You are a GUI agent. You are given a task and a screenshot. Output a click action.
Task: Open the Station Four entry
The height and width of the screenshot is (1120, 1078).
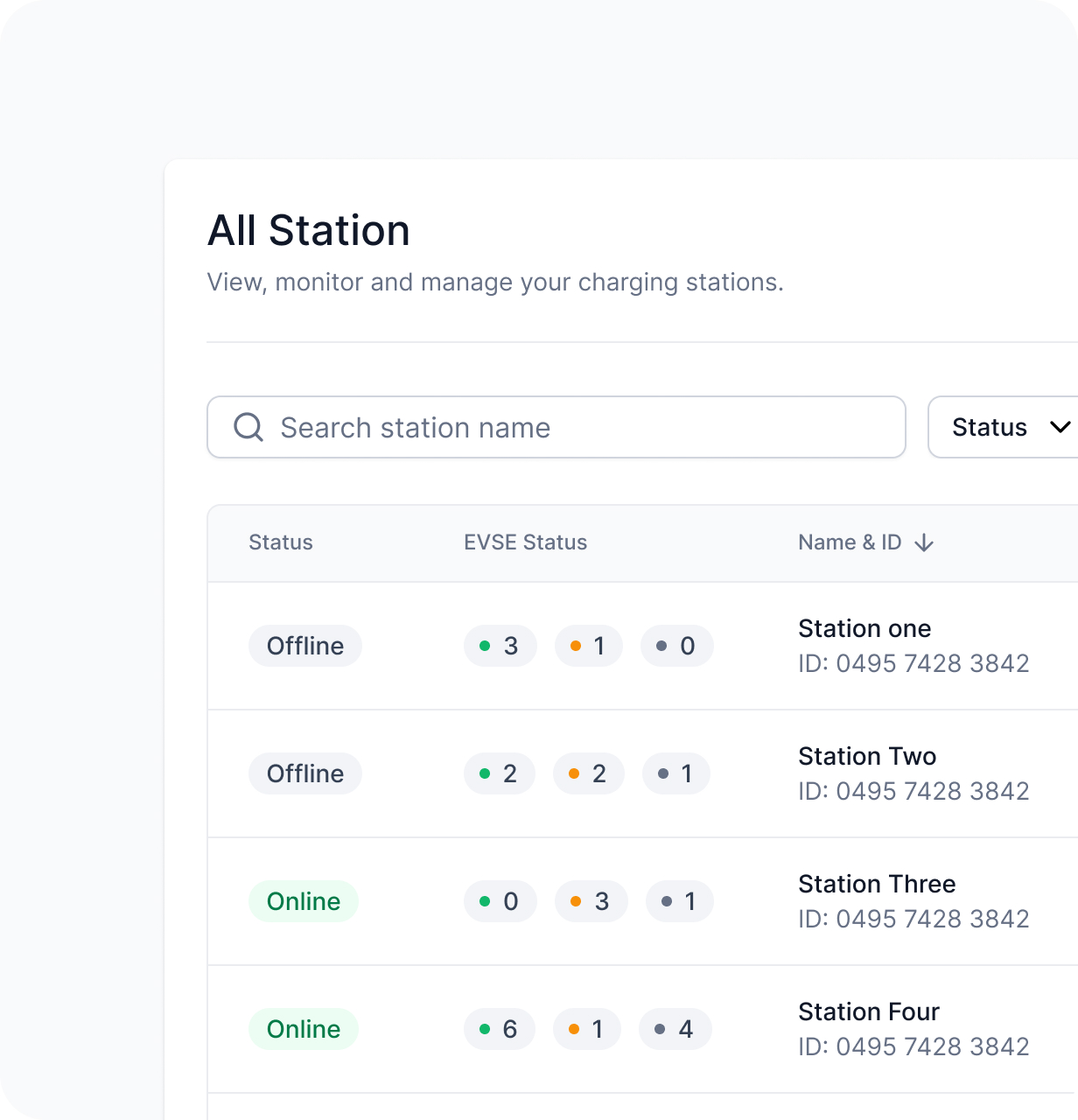[869, 1011]
